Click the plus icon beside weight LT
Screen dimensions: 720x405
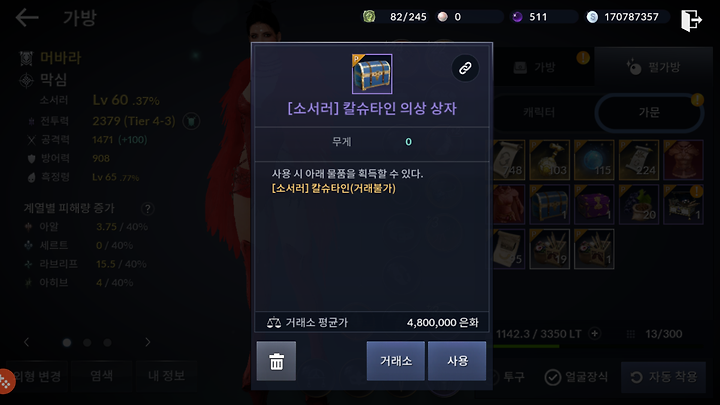pyautogui.click(x=595, y=333)
